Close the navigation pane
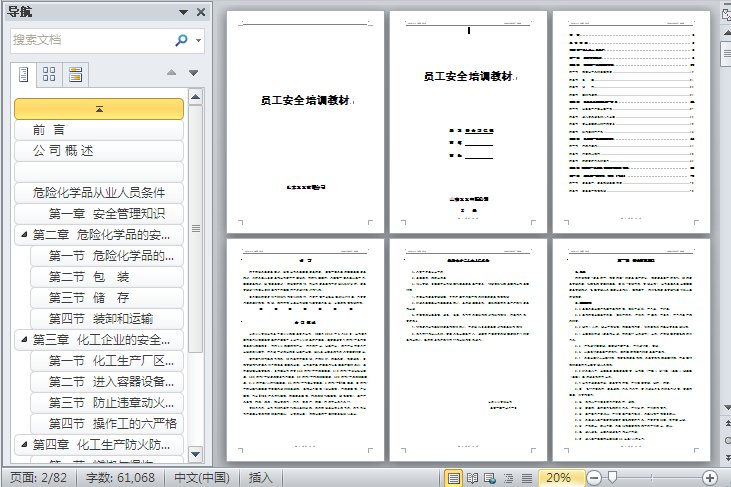The width and height of the screenshot is (731, 487). point(201,12)
